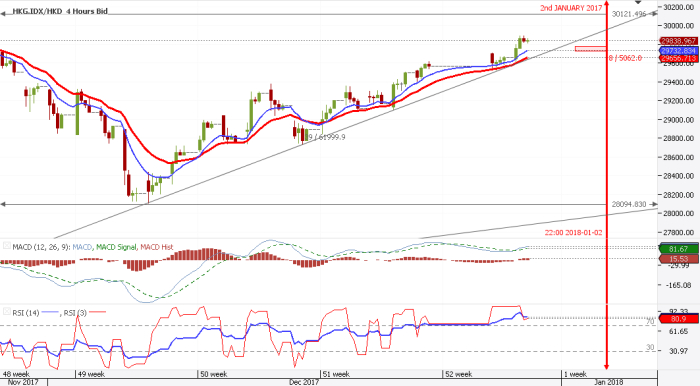Click the red 80.9 RSI value tag
Screen dimensions: 700x386
[679, 319]
